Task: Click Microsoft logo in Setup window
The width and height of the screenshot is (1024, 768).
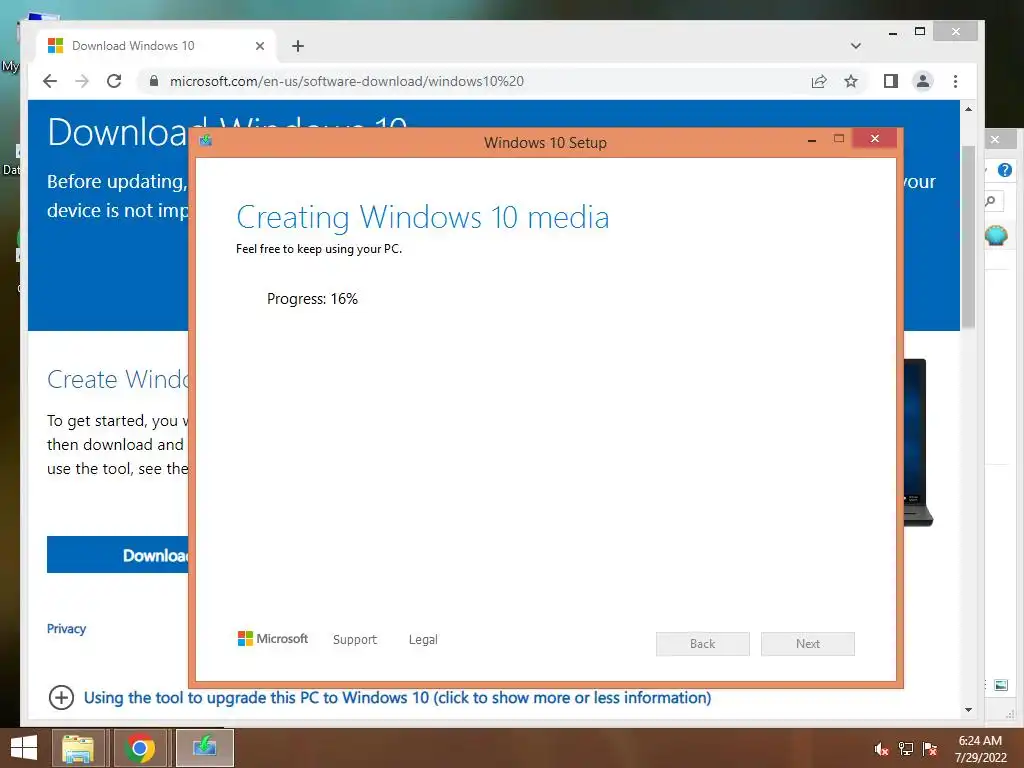Action: [273, 639]
